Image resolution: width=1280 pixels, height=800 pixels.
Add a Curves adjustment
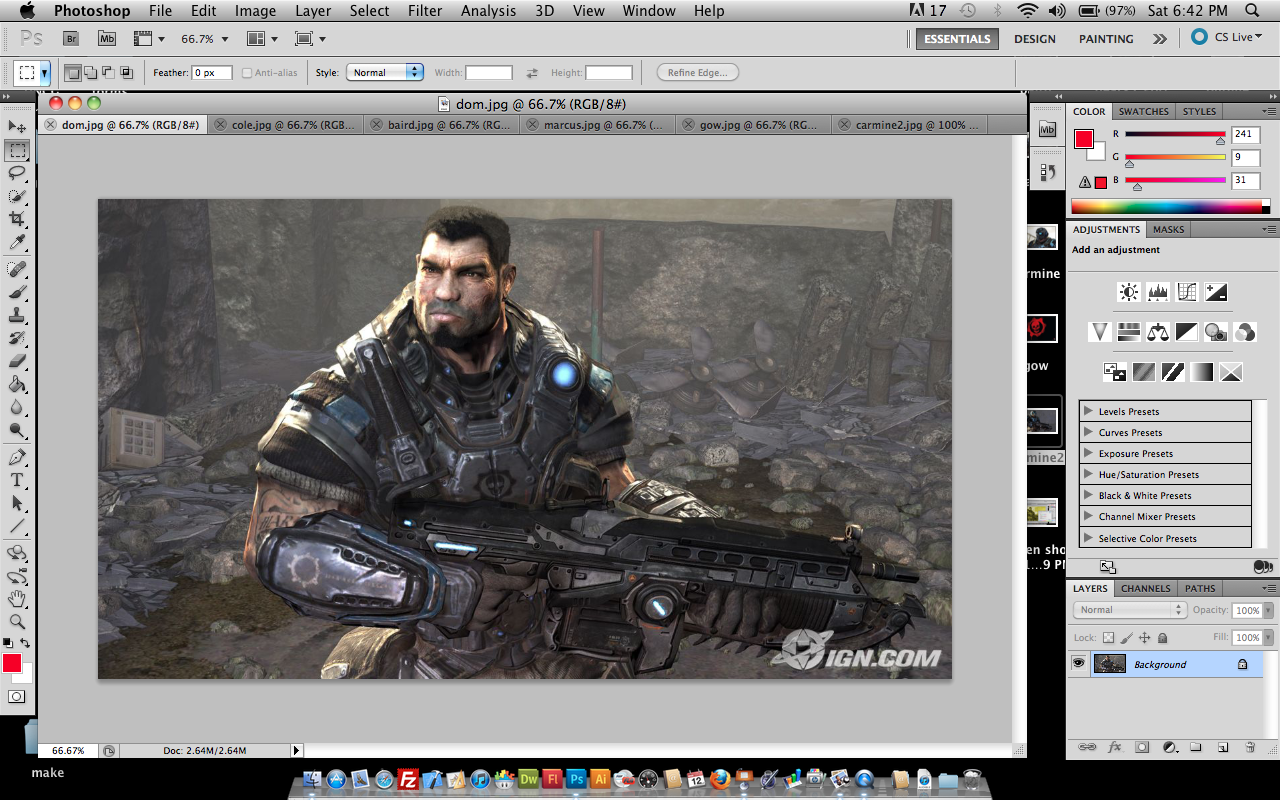(1187, 292)
